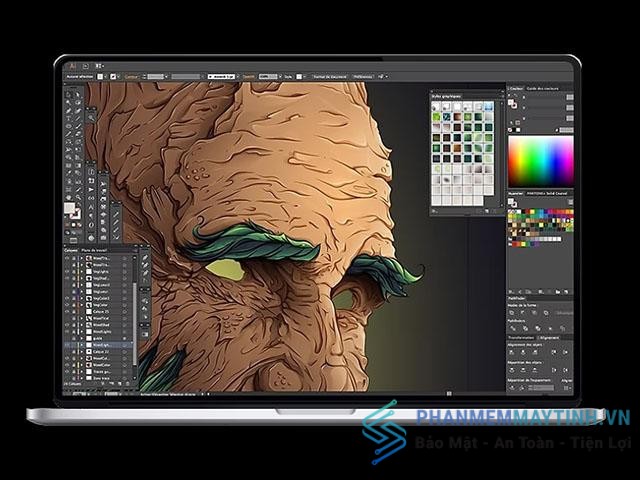Switch to the Transformation tab

(x=520, y=338)
